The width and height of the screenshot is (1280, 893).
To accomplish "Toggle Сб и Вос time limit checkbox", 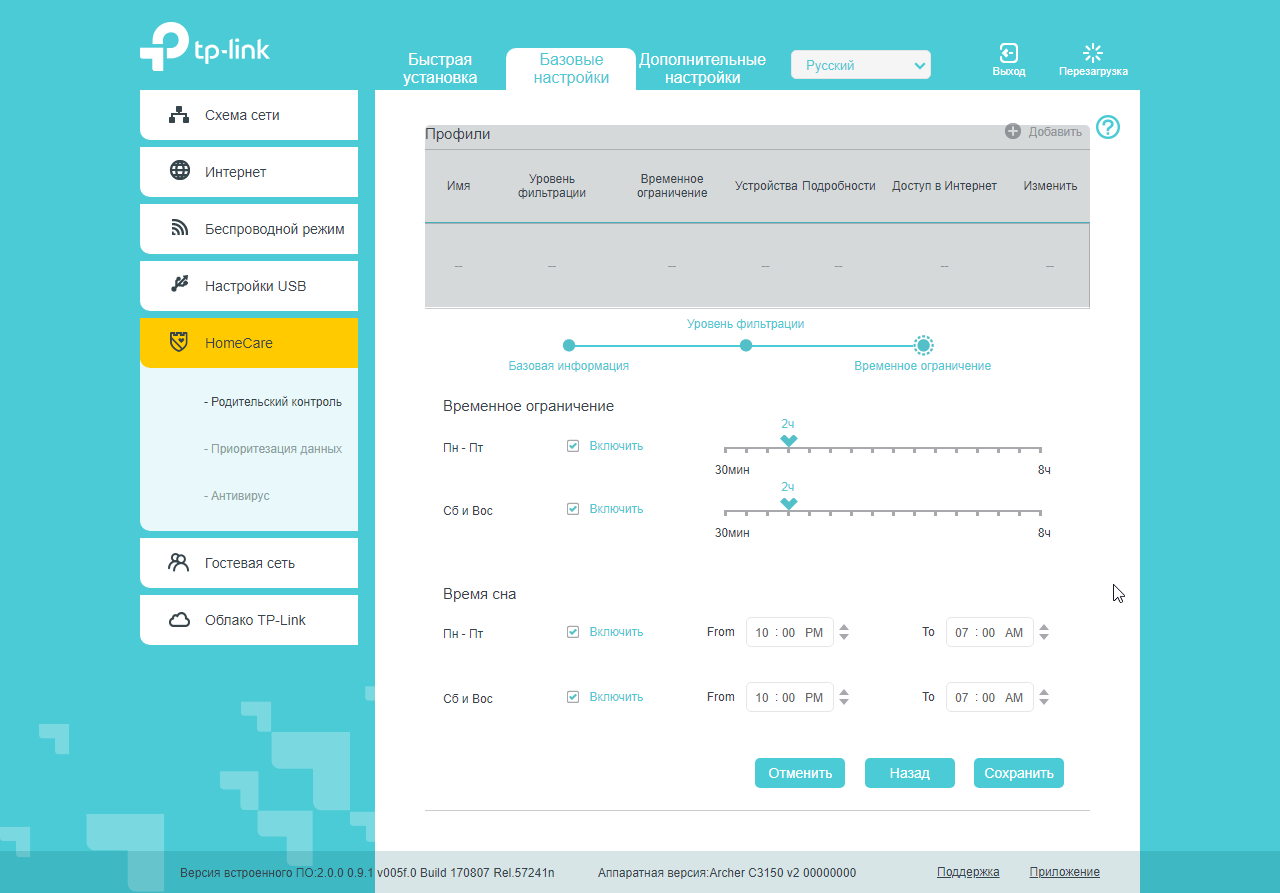I will 573,509.
